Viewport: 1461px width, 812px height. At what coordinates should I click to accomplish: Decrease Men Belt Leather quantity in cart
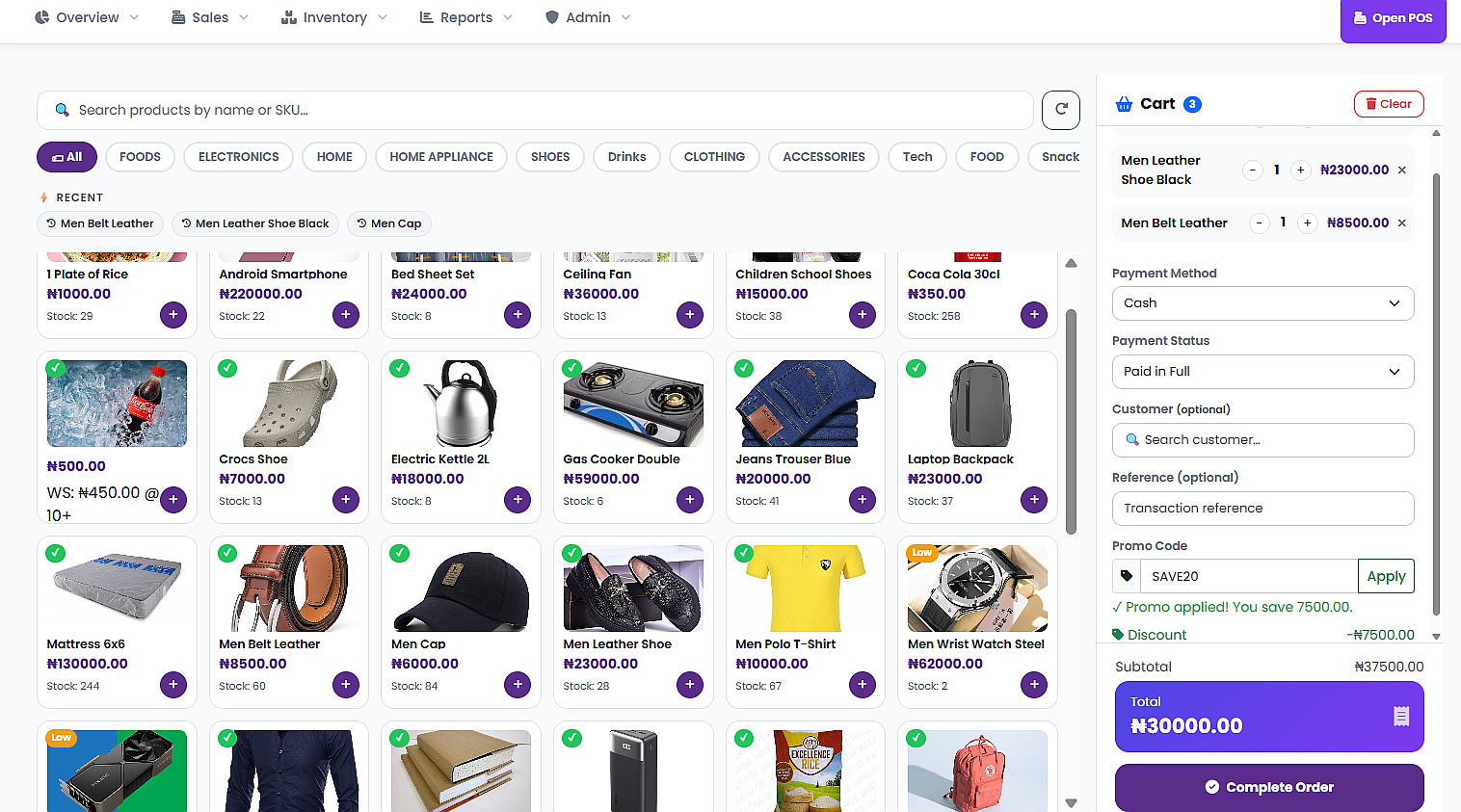1260,223
